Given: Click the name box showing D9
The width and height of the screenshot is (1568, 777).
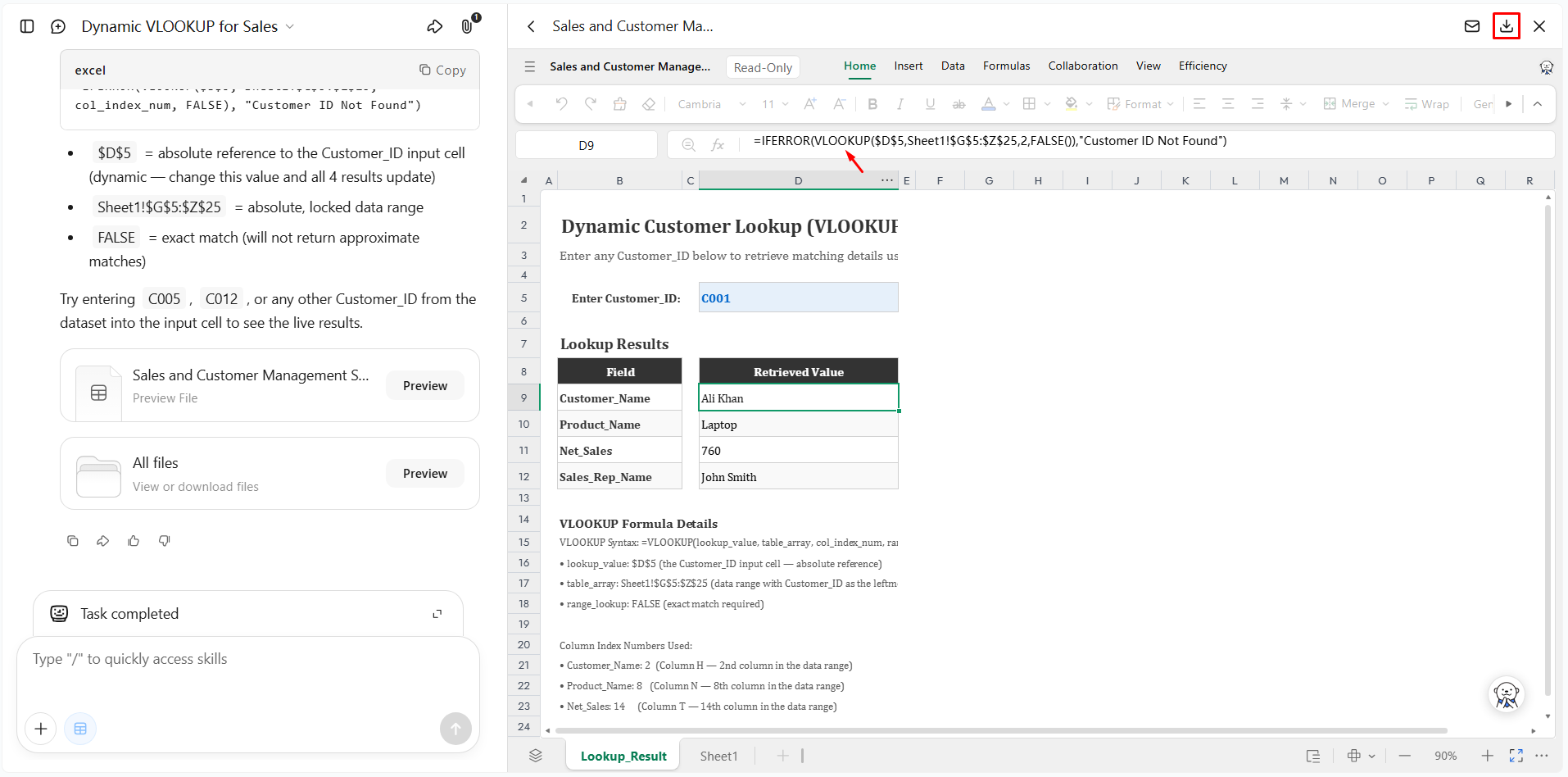Looking at the screenshot, I should [586, 145].
